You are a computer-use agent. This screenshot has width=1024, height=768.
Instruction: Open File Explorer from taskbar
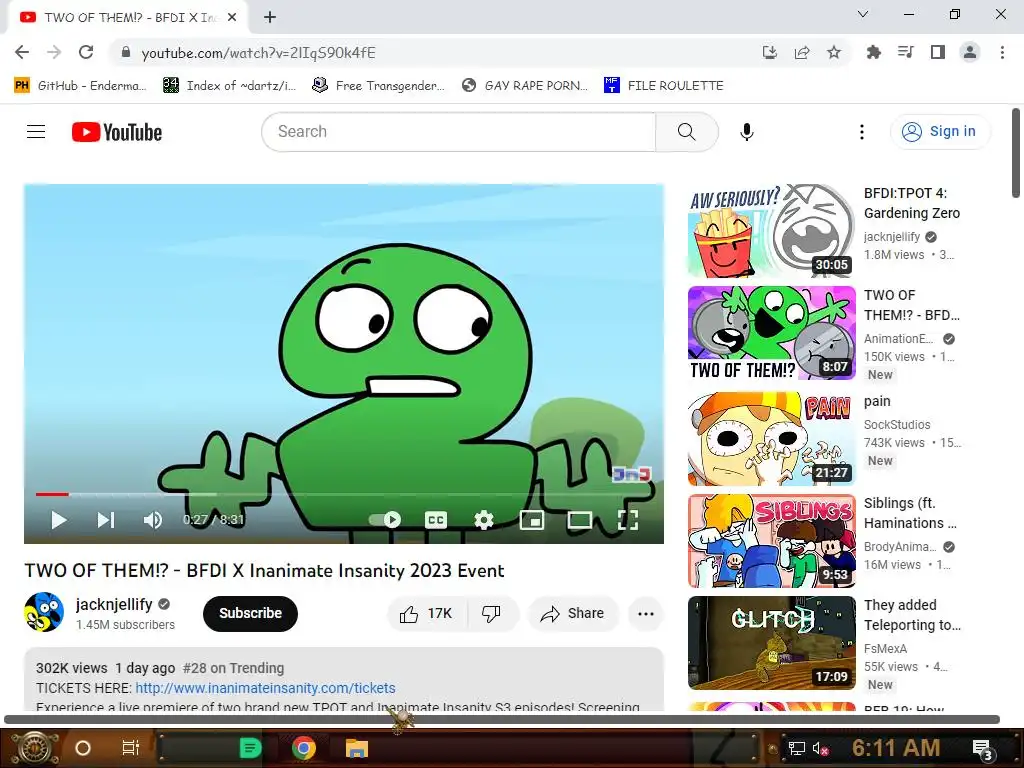(x=357, y=748)
